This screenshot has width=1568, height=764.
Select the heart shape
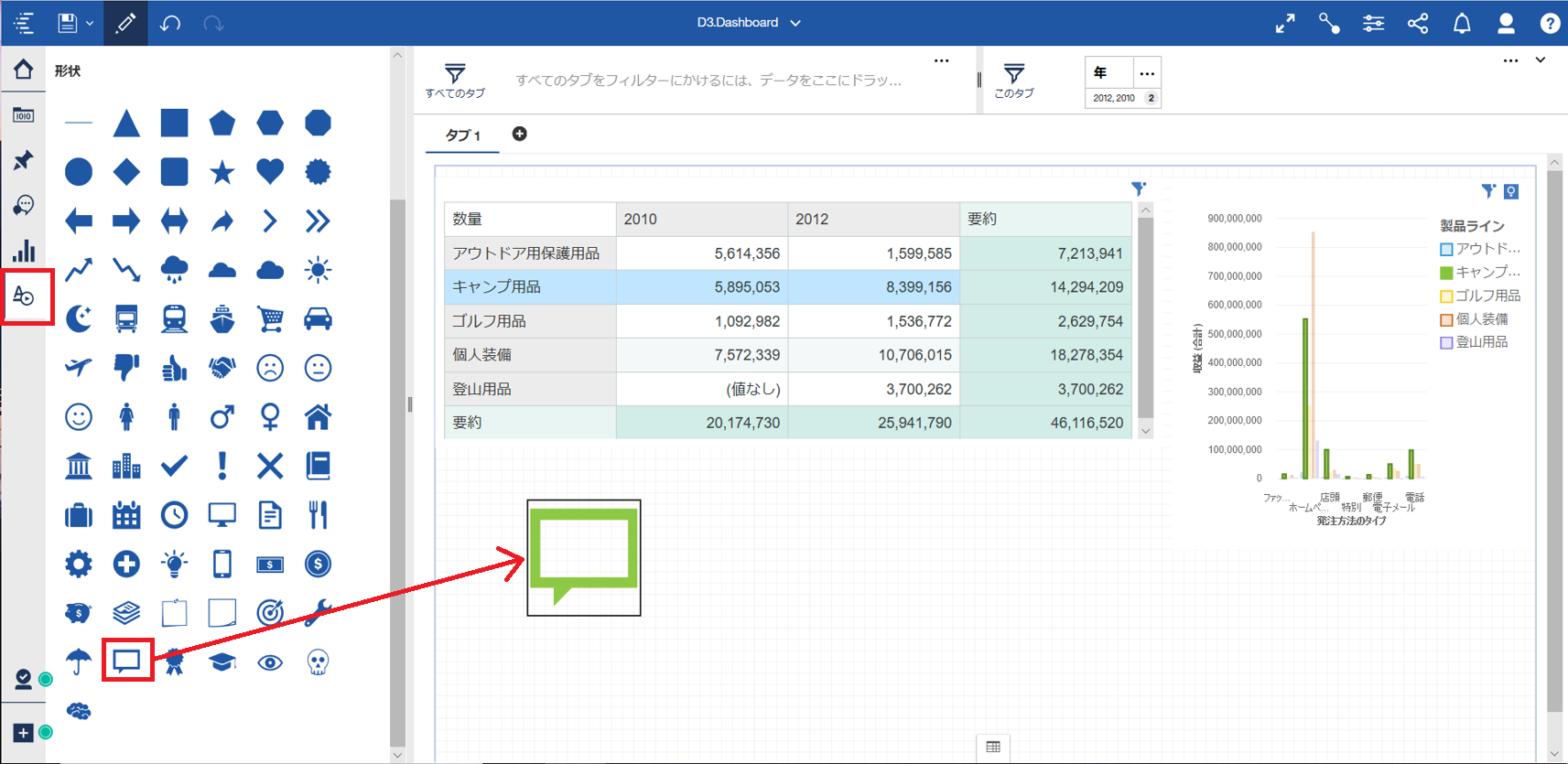[270, 171]
